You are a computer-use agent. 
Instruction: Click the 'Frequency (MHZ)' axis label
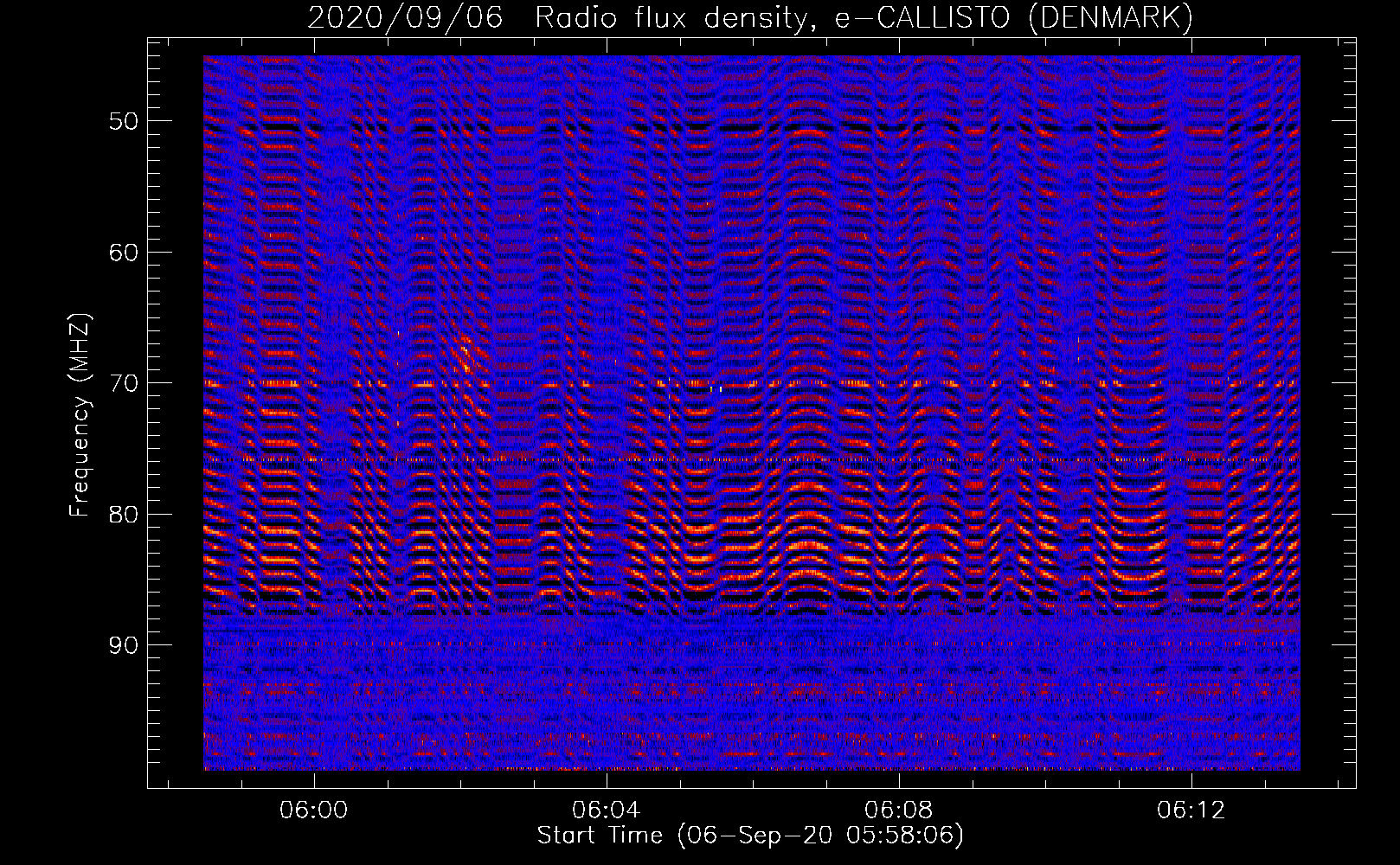[x=80, y=415]
